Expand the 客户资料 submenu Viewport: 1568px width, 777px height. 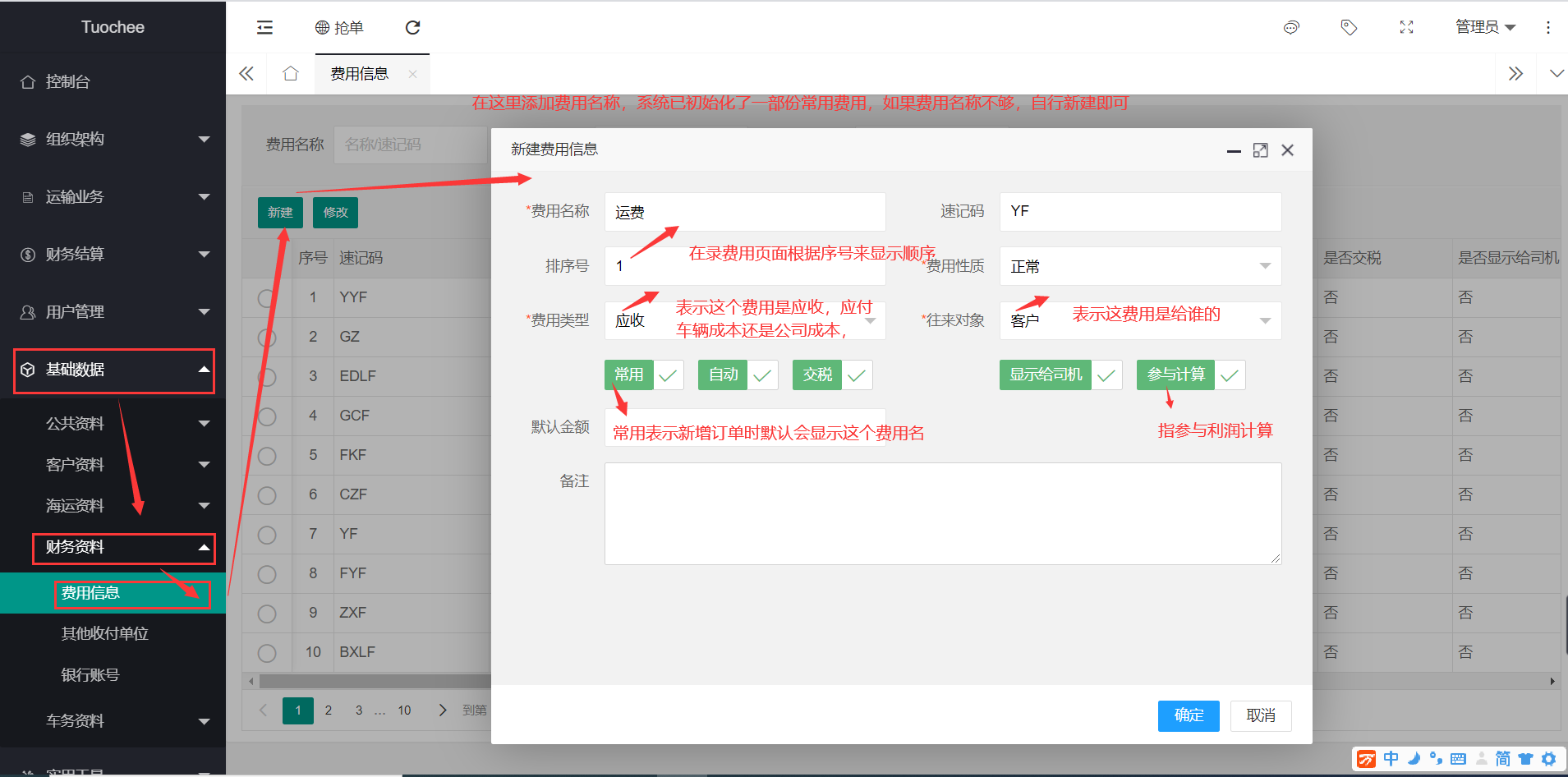tap(113, 465)
